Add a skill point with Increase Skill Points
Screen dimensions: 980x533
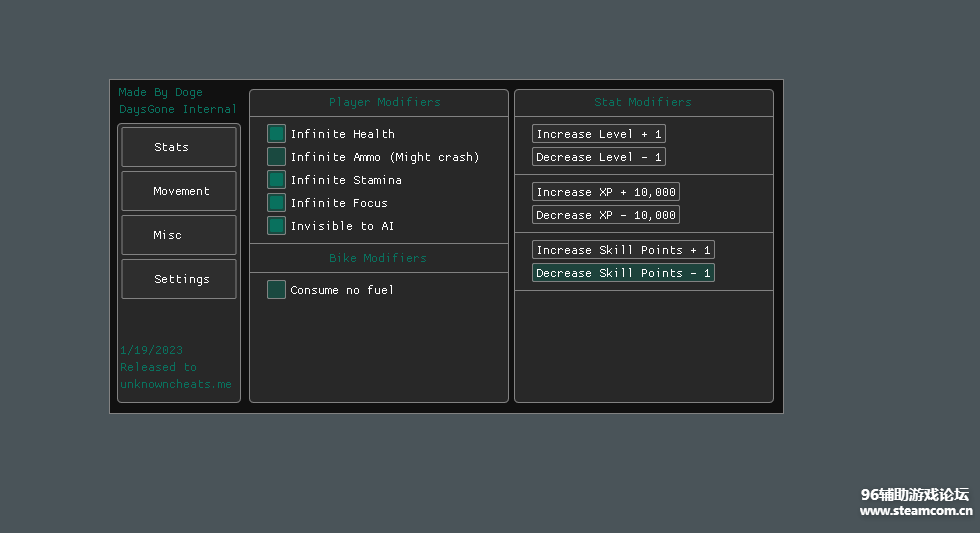623,250
